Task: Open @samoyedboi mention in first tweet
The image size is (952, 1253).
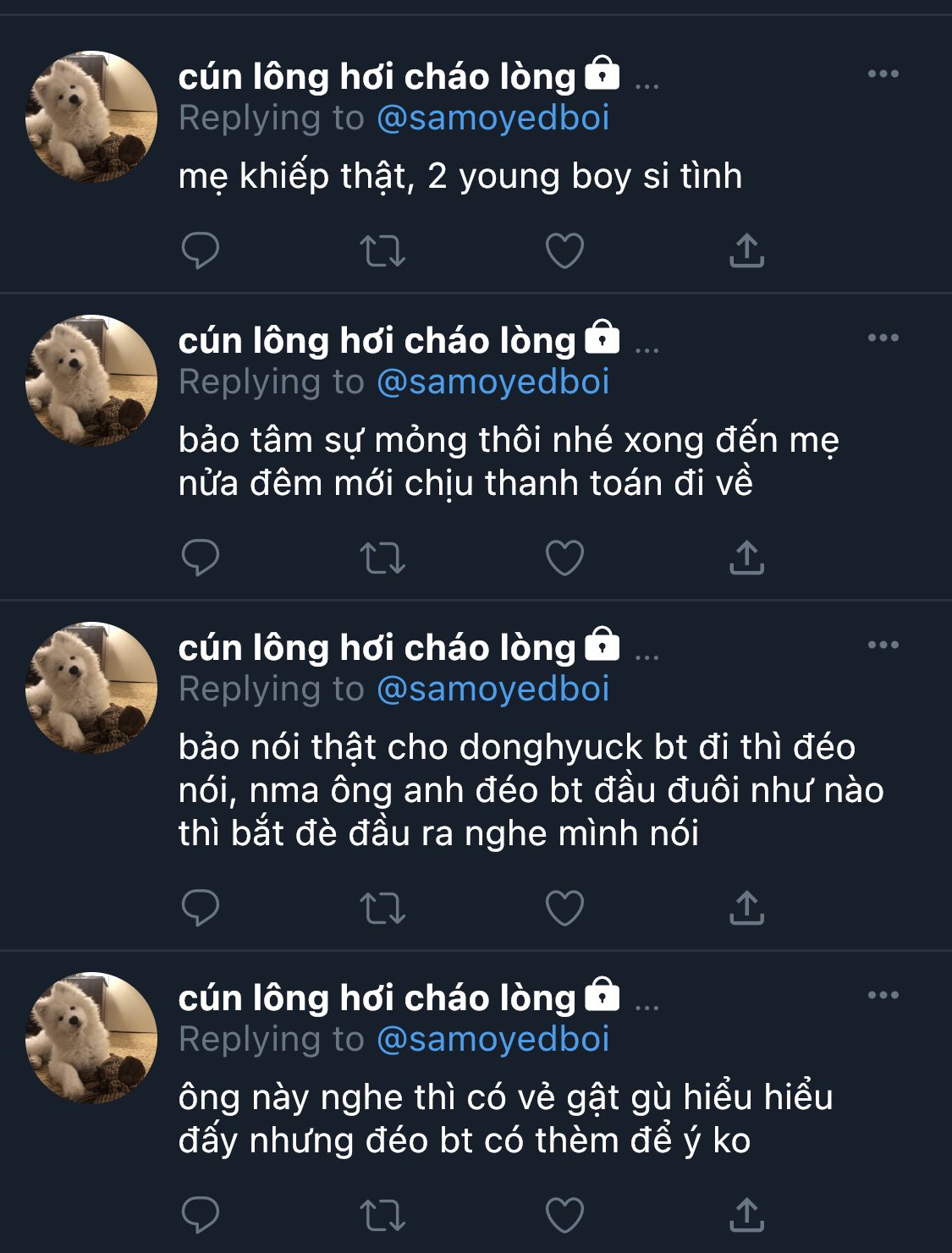Action: (x=493, y=118)
